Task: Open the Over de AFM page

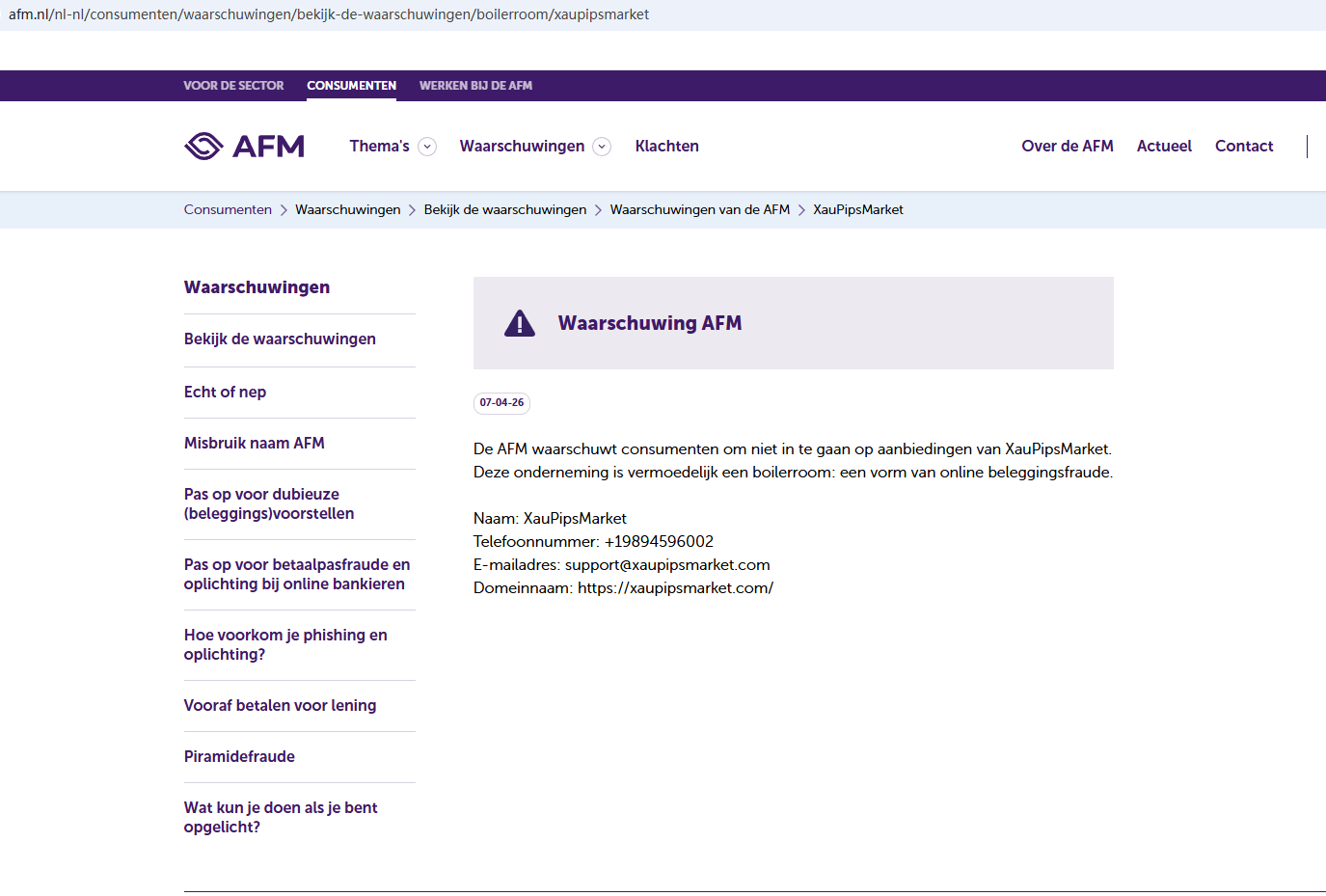Action: tap(1067, 147)
